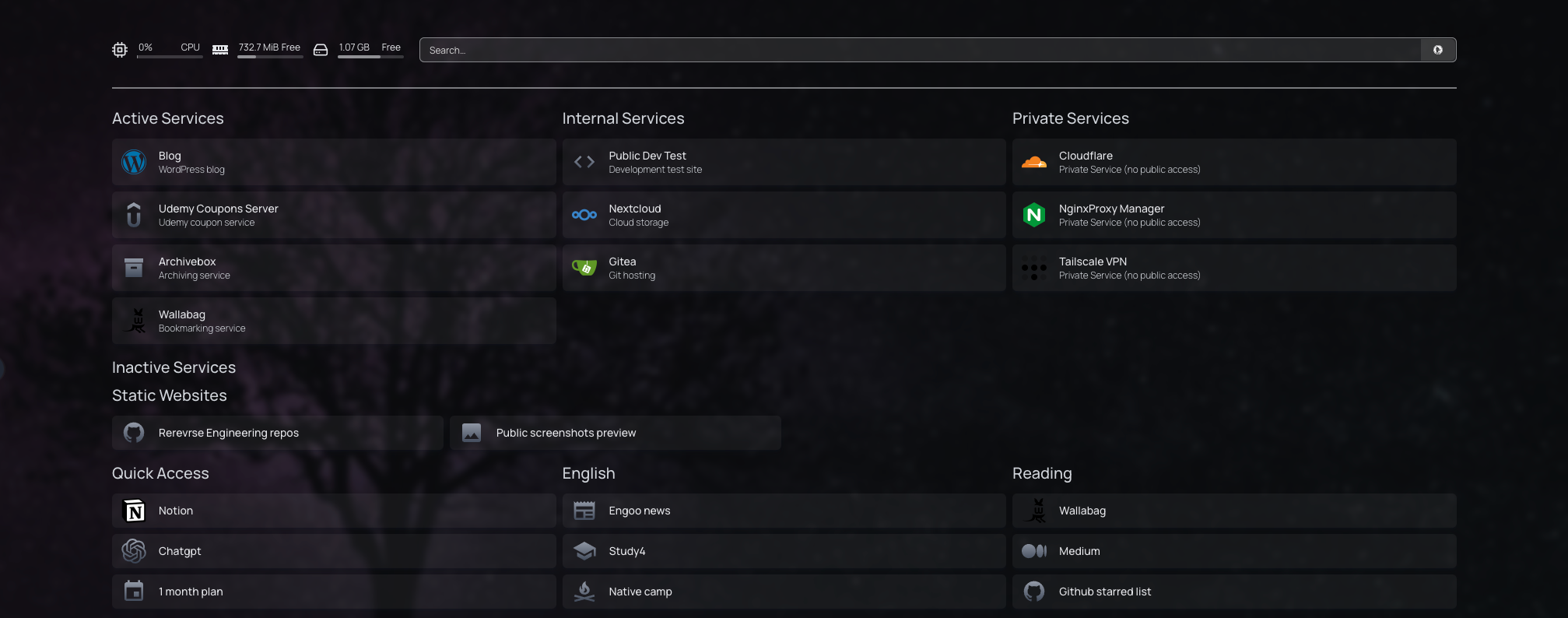Expand the Inactive Services section heading
This screenshot has width=1568, height=618.
pyautogui.click(x=174, y=367)
